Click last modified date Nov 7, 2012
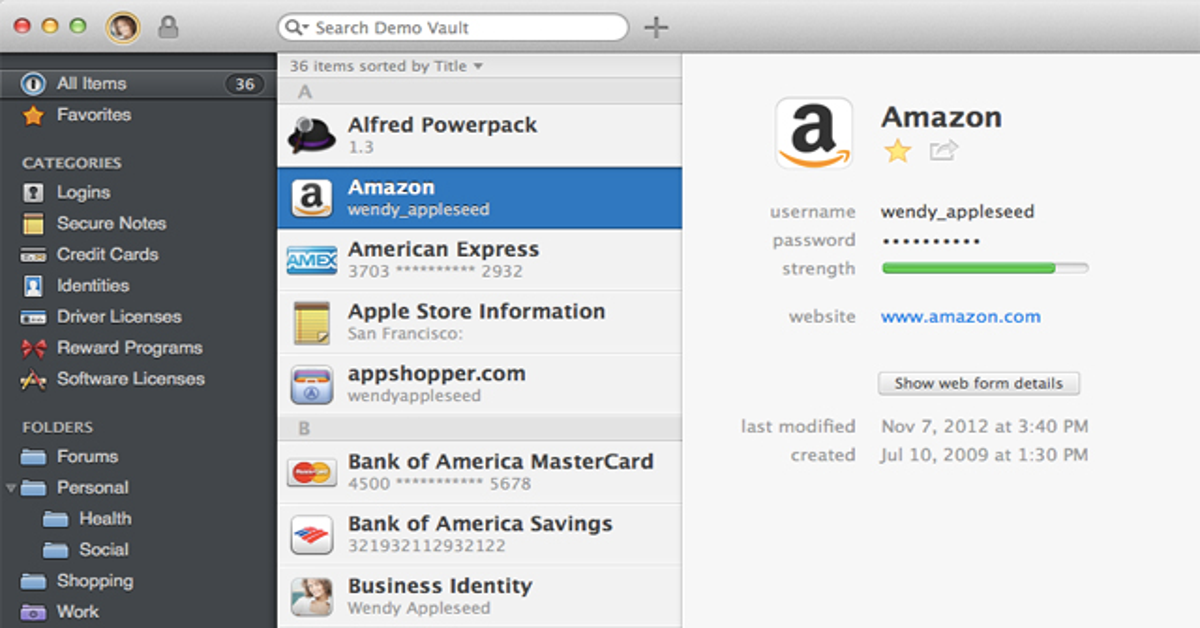This screenshot has width=1200, height=628. tap(984, 427)
